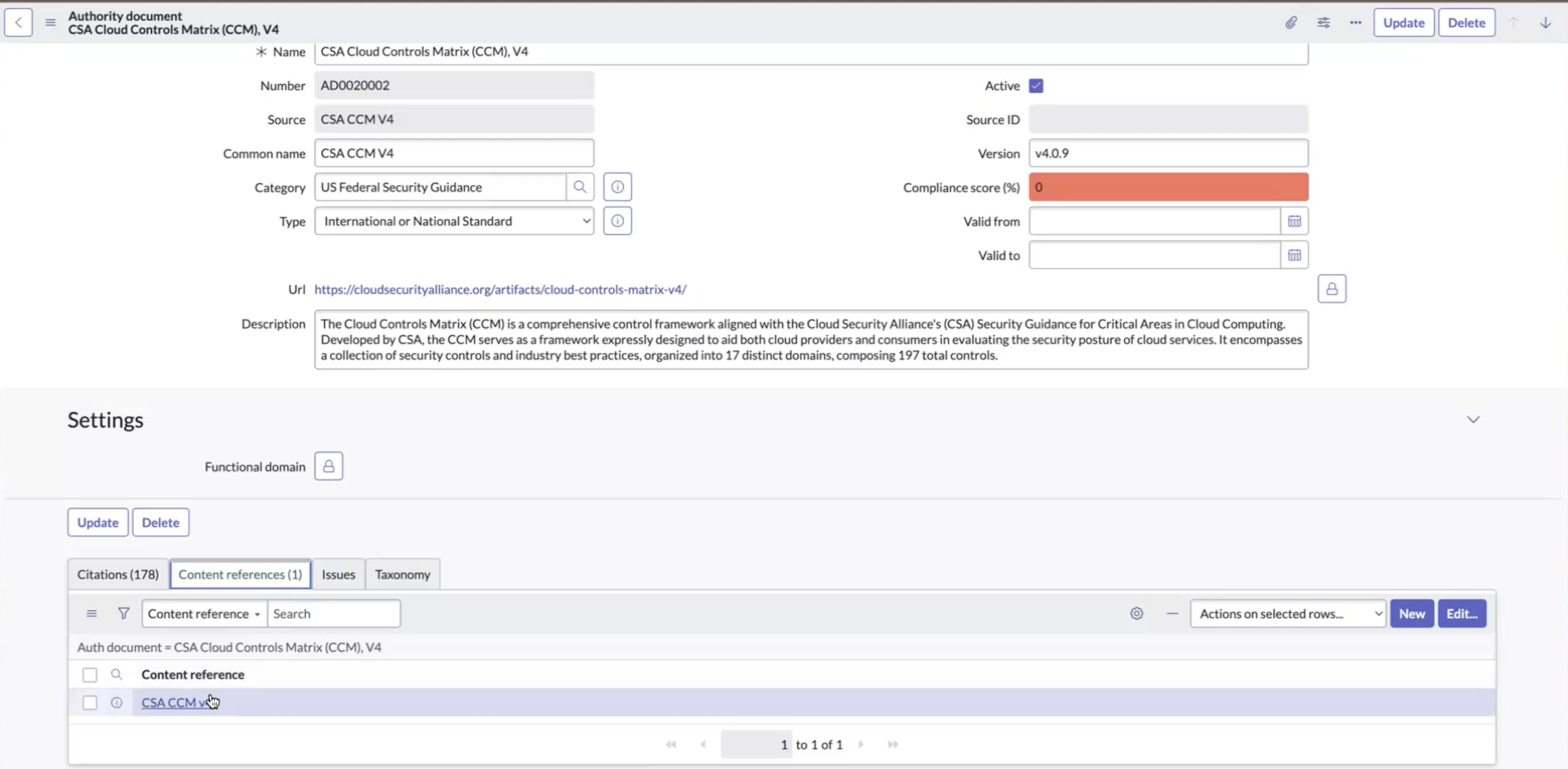This screenshot has height=769, width=1568.
Task: Click the Compliance score (%) field
Action: [x=1169, y=187]
